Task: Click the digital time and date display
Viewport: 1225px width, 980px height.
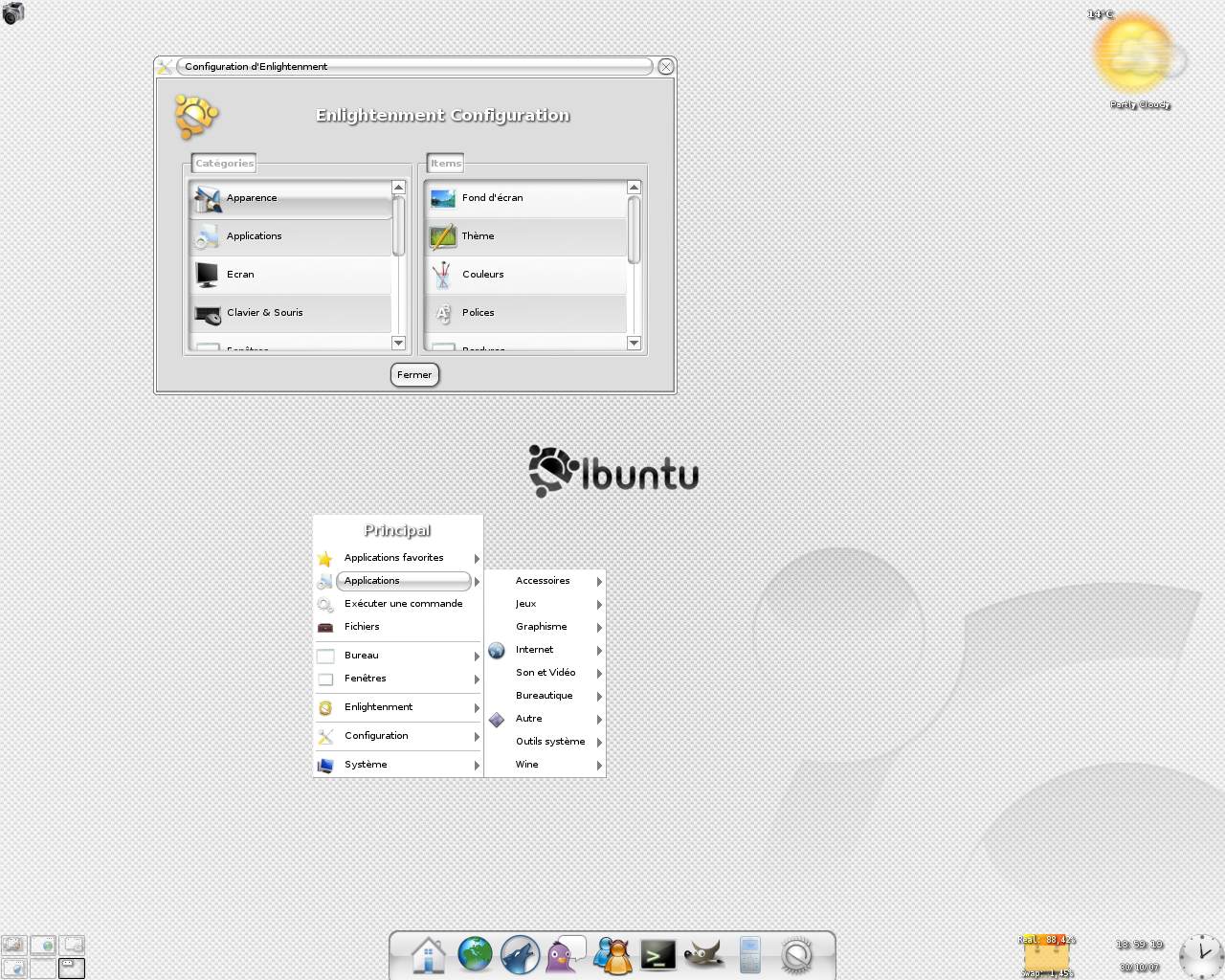Action: click(x=1139, y=955)
